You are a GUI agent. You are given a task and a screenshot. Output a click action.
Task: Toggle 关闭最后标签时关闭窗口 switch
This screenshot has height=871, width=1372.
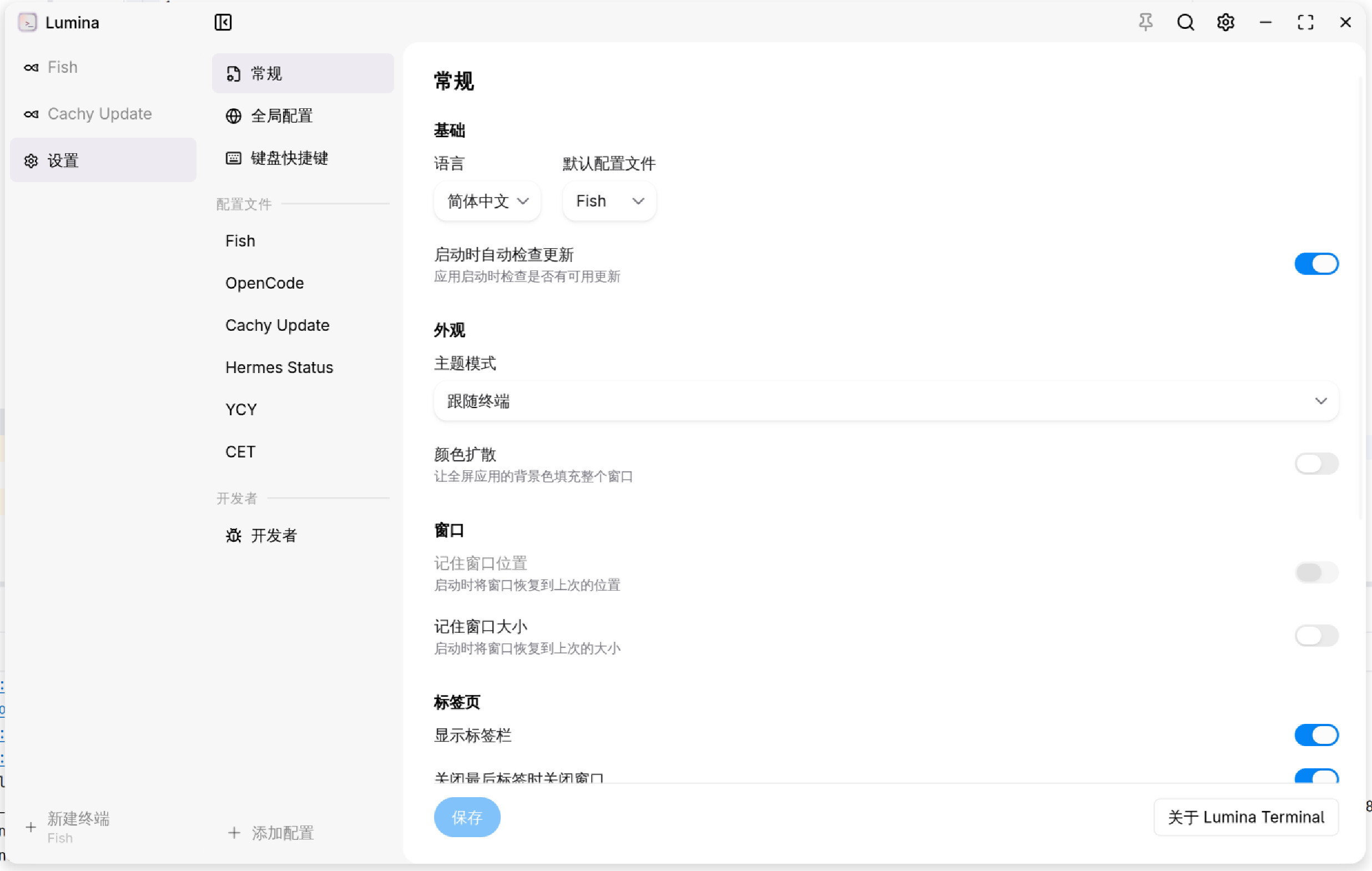coord(1316,776)
